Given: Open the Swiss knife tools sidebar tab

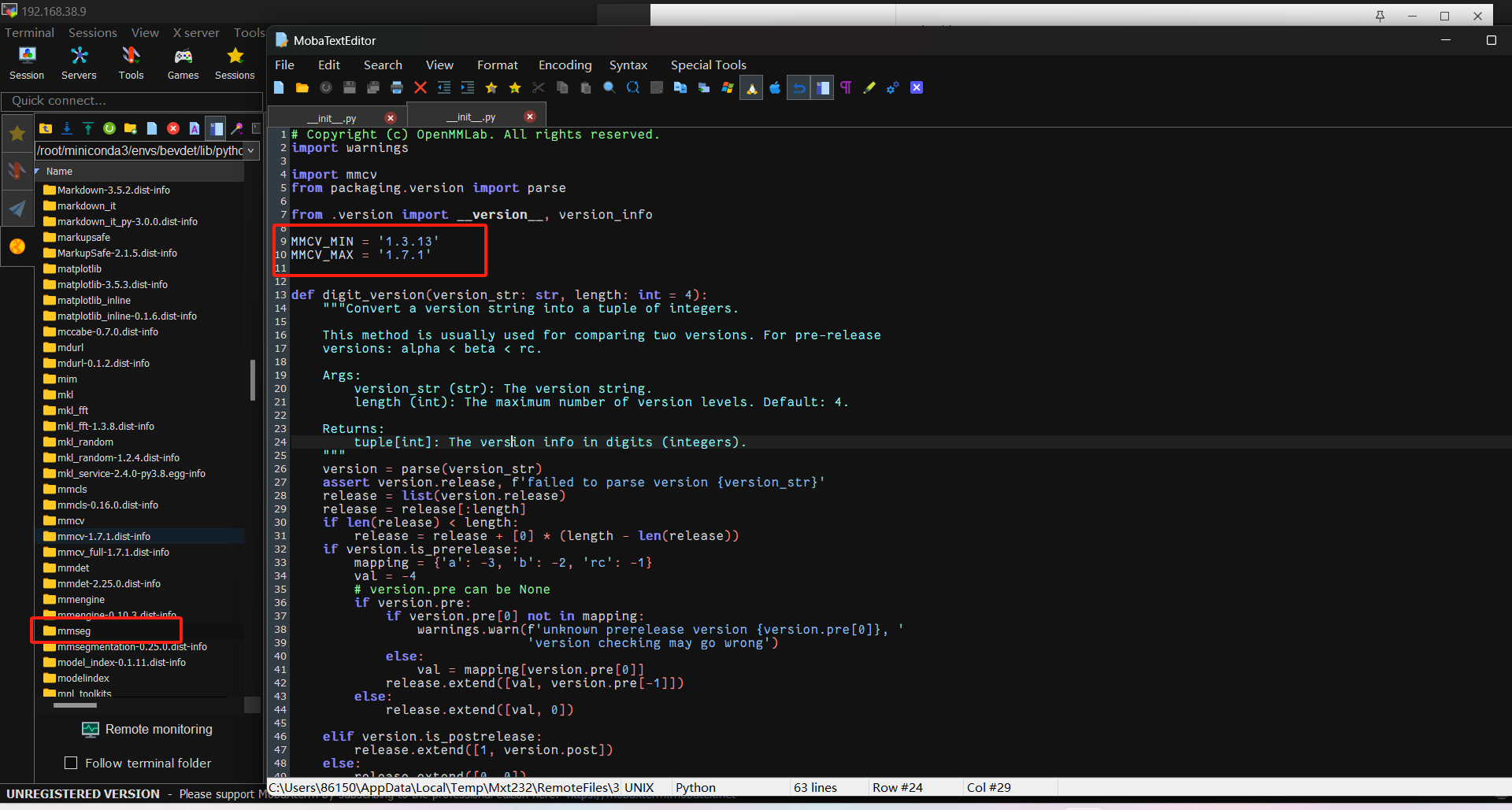Looking at the screenshot, I should pos(17,171).
